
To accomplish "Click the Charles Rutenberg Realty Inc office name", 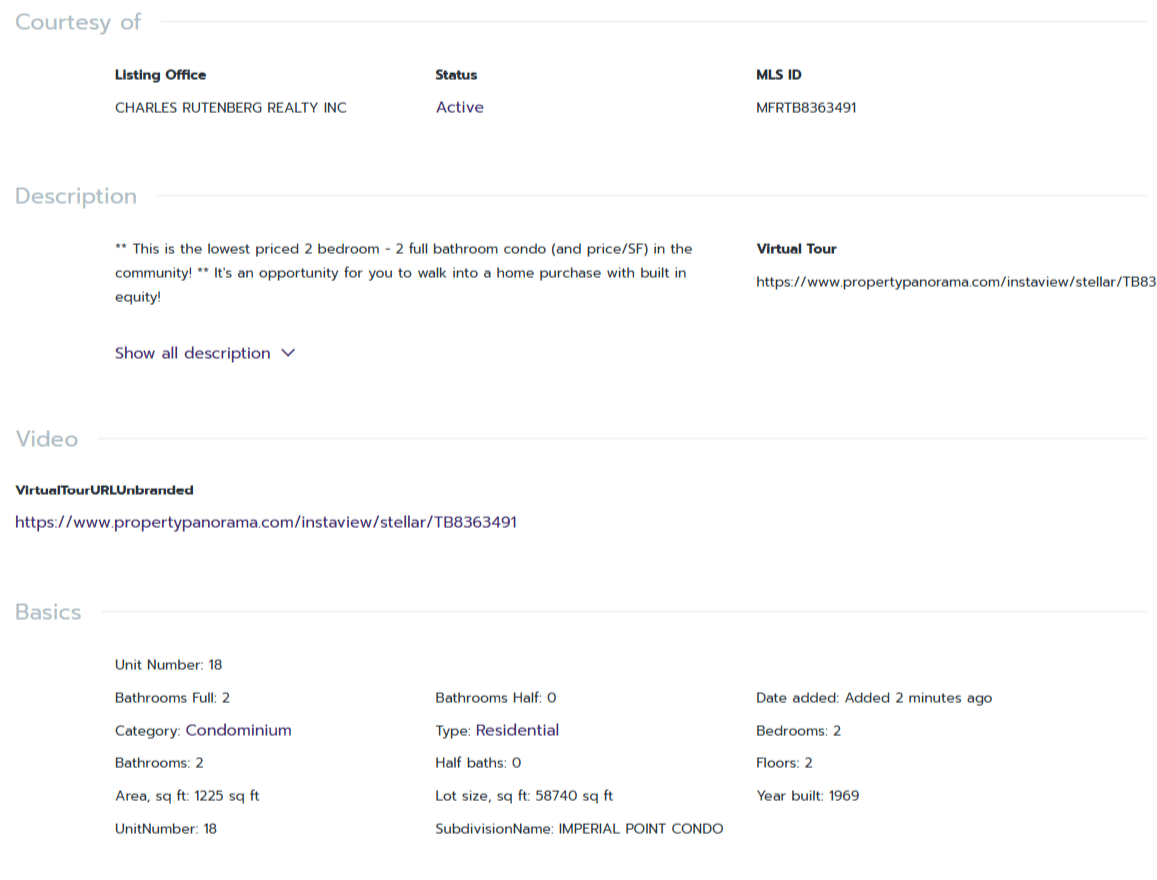I will [230, 108].
